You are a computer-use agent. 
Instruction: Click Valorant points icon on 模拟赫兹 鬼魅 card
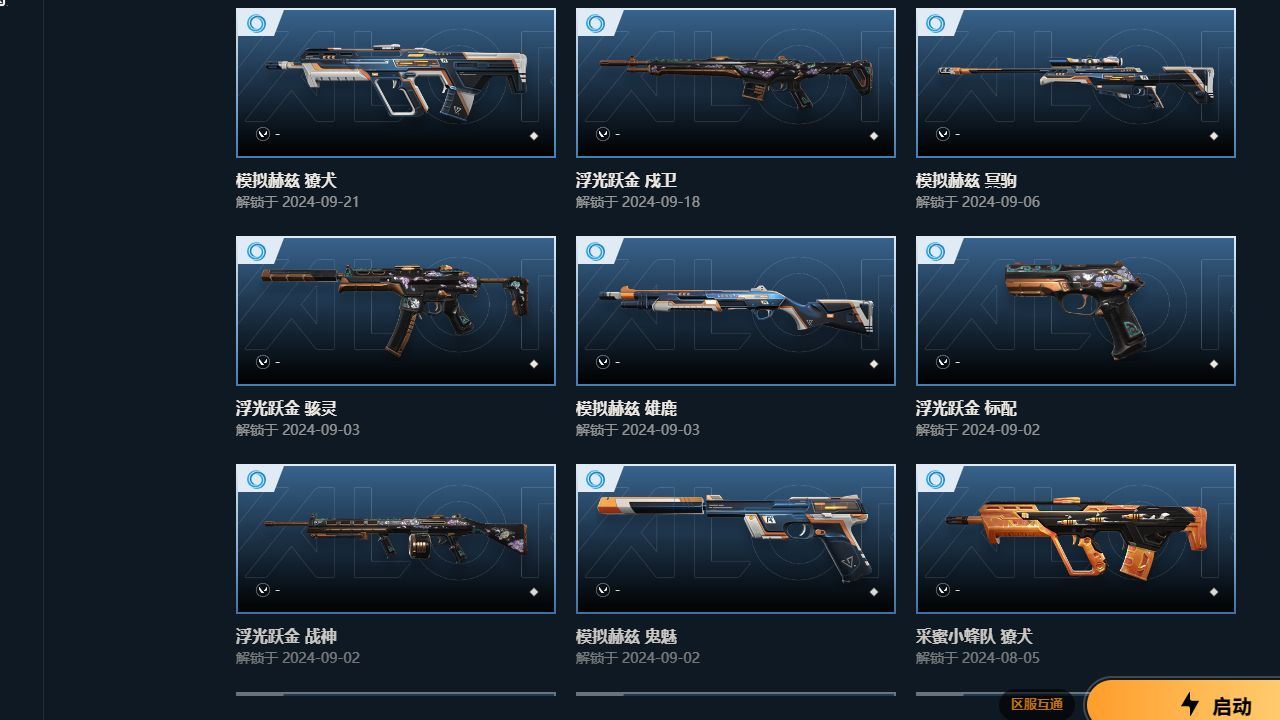click(x=602, y=590)
